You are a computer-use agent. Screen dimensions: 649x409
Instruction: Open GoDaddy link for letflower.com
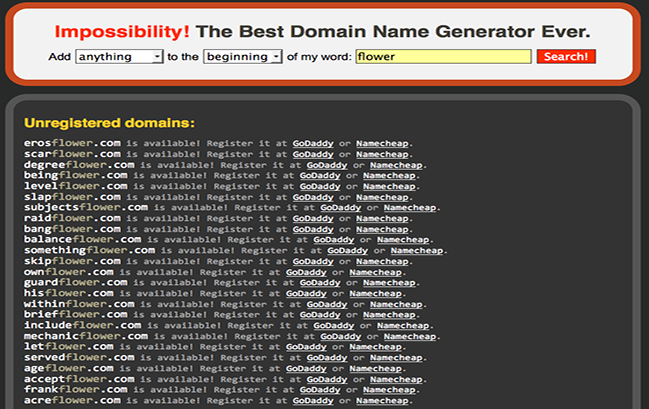point(306,347)
